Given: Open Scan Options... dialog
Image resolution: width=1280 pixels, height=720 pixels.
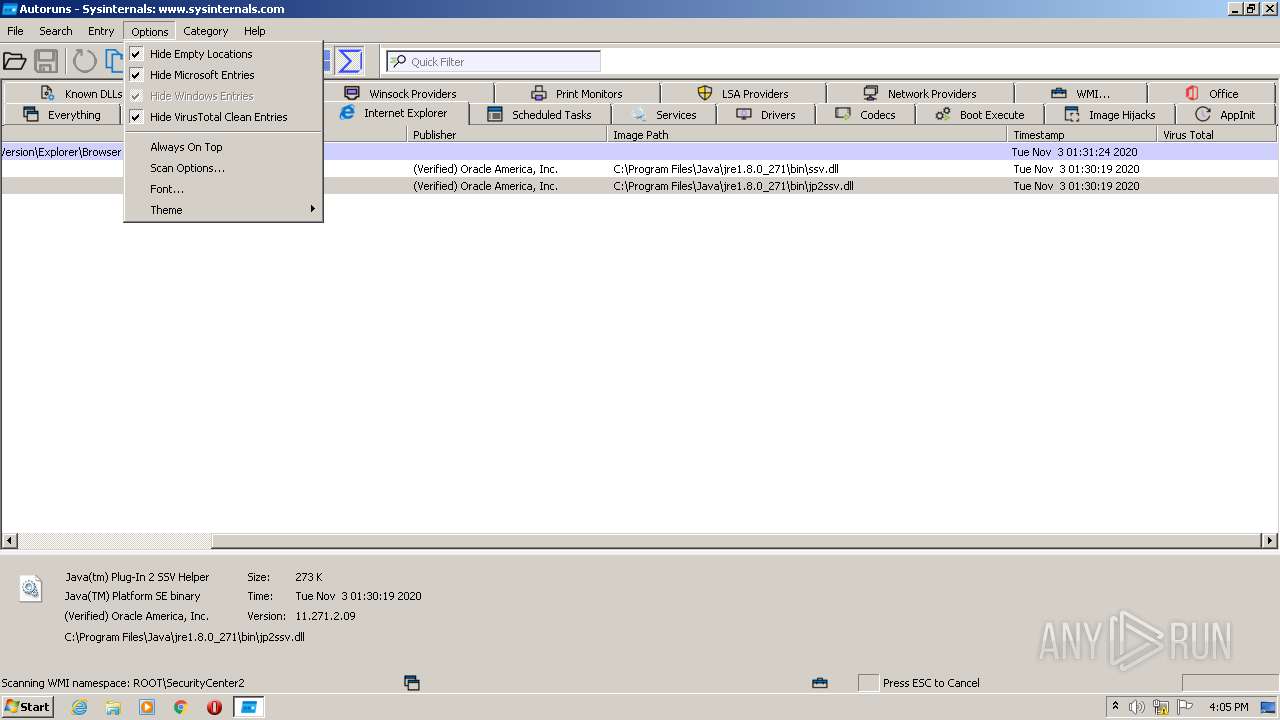Looking at the screenshot, I should tap(223, 168).
